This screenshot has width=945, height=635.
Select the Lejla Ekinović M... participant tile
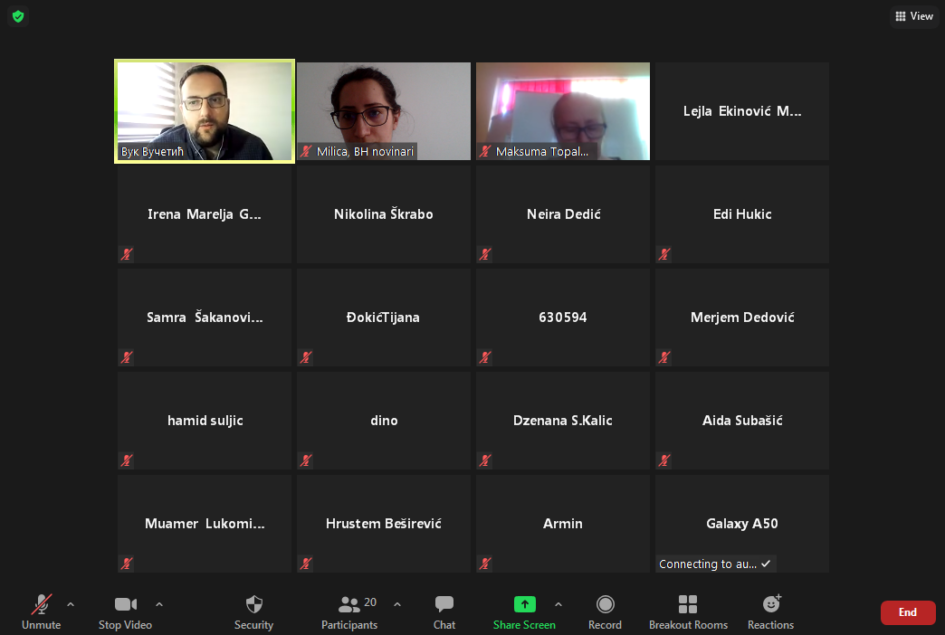(x=742, y=111)
